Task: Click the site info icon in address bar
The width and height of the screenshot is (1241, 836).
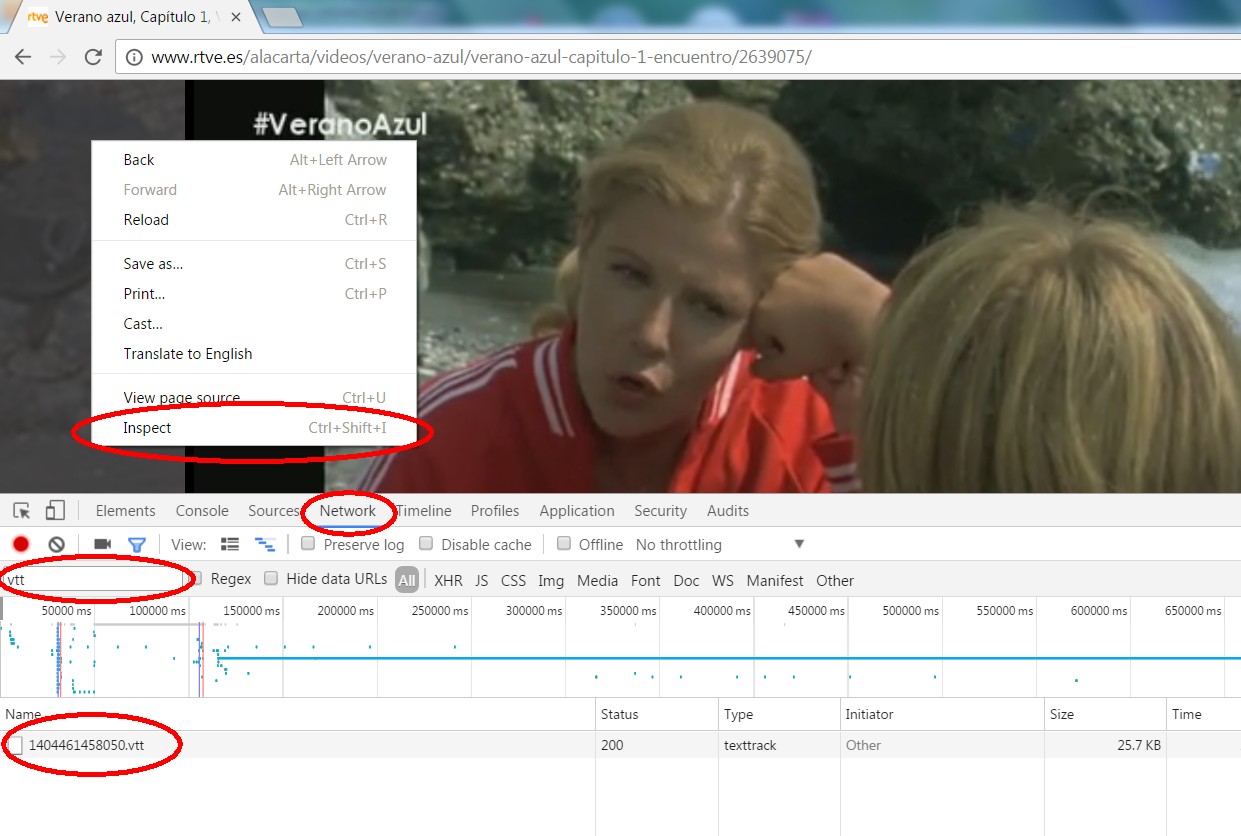Action: click(x=134, y=57)
